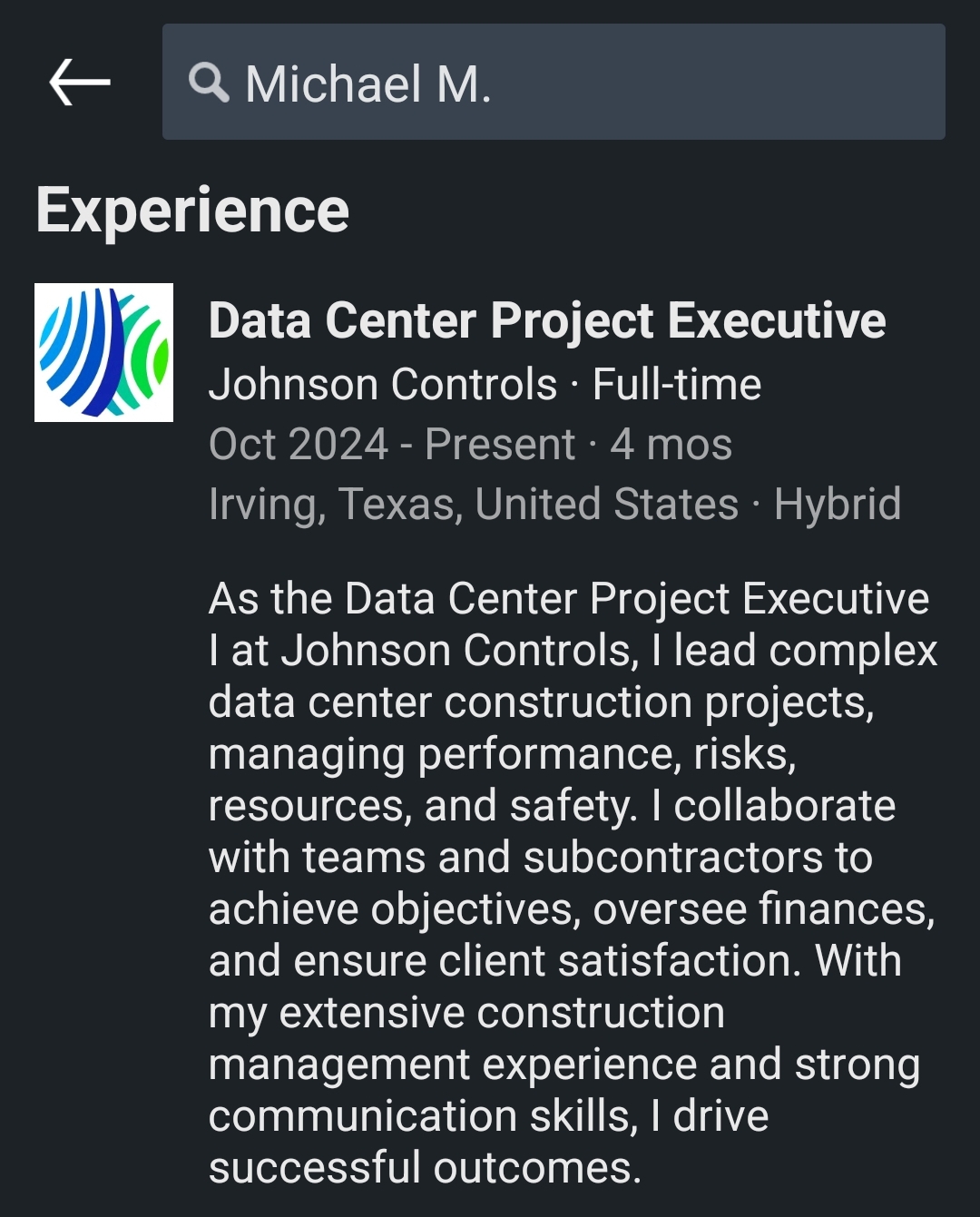Tap the 'data center construction projects,' line

(x=541, y=702)
